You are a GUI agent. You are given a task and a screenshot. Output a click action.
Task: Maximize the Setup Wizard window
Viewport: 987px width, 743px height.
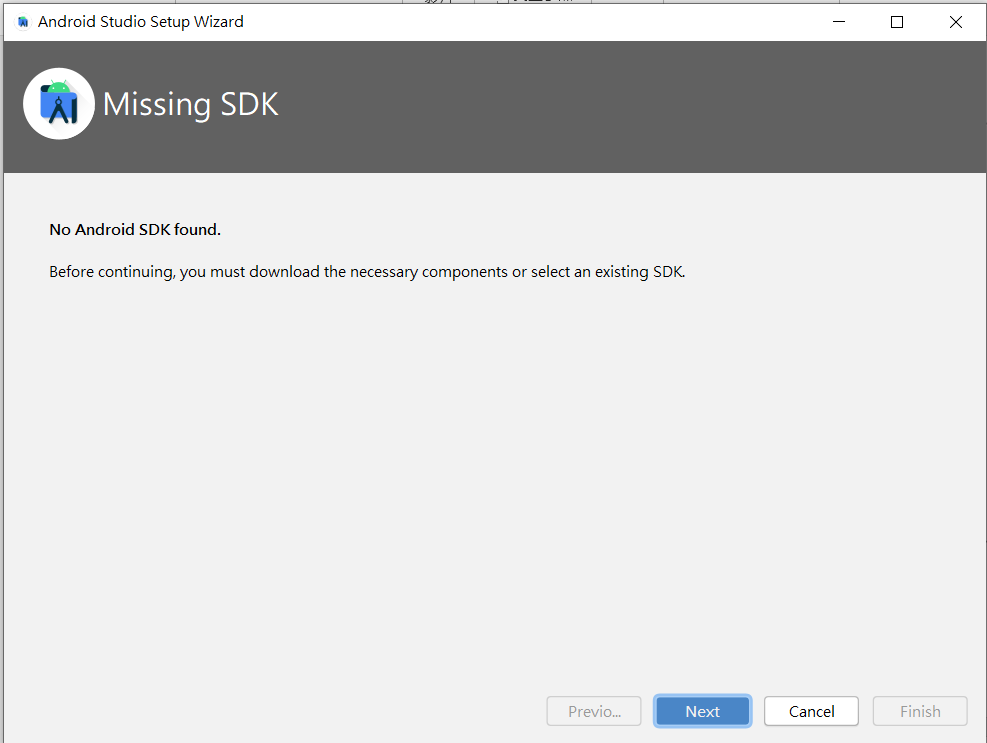click(897, 22)
